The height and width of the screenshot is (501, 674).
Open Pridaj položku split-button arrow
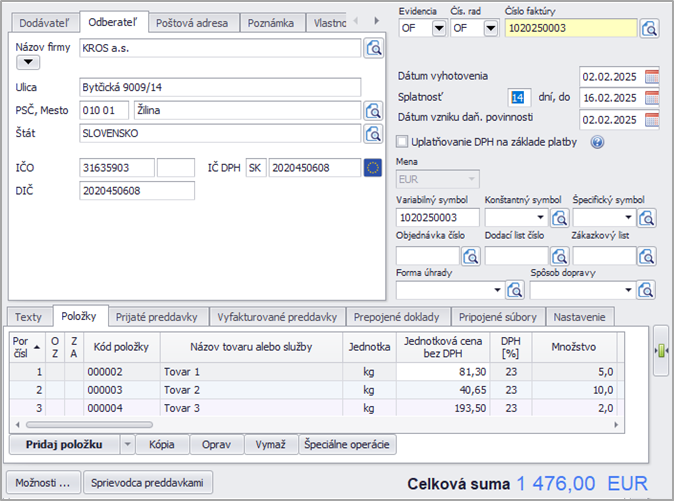tap(127, 444)
